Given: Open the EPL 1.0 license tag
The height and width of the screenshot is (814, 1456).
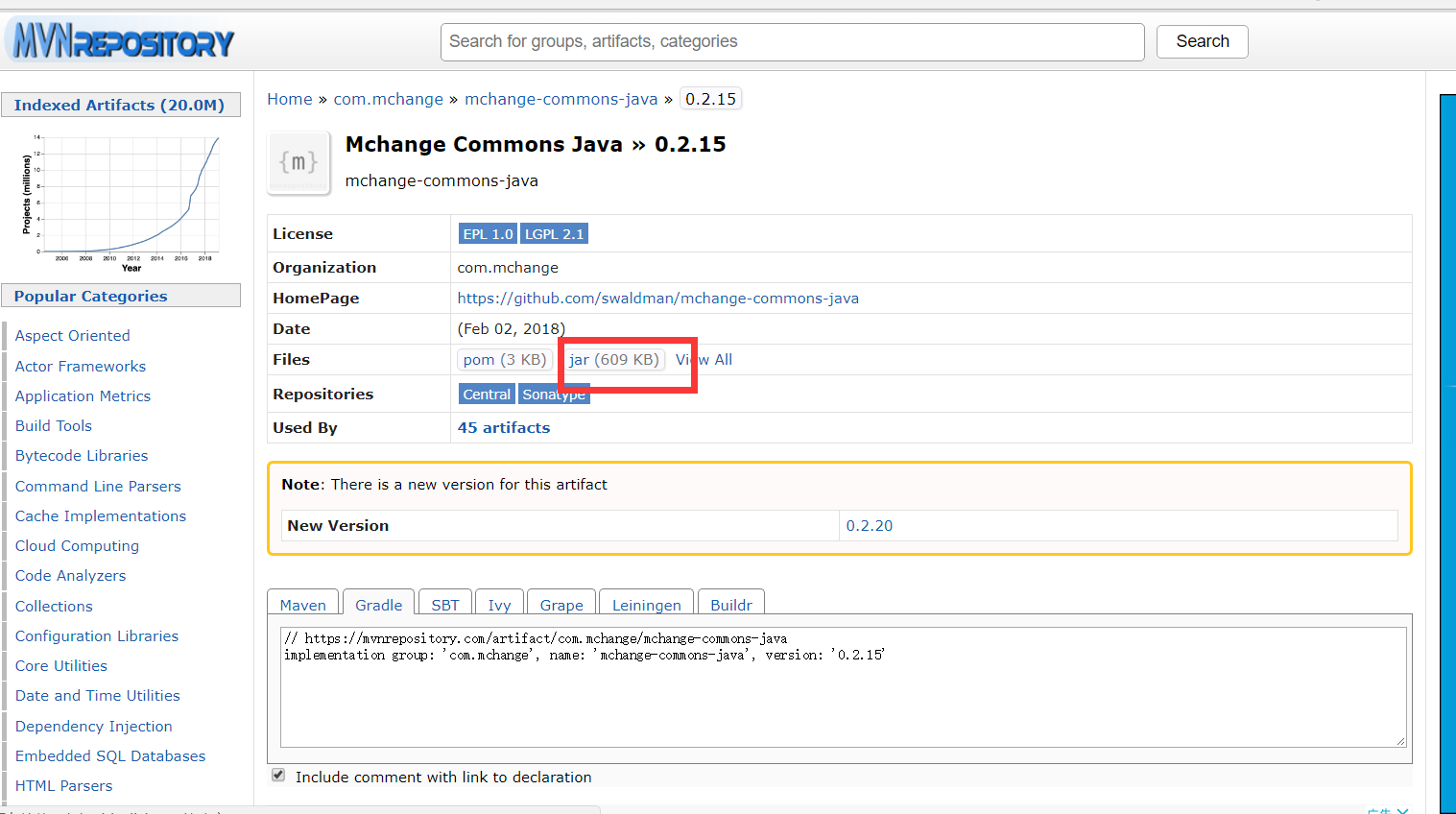Looking at the screenshot, I should [x=488, y=233].
